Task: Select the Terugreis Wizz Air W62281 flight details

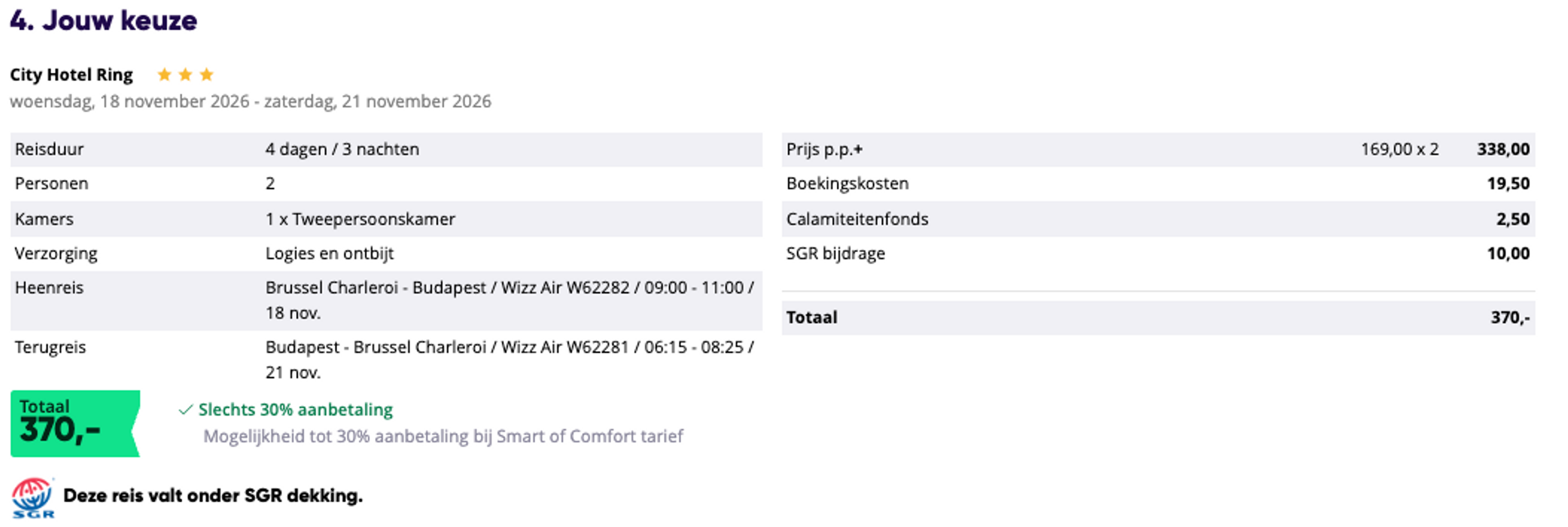Action: click(509, 360)
